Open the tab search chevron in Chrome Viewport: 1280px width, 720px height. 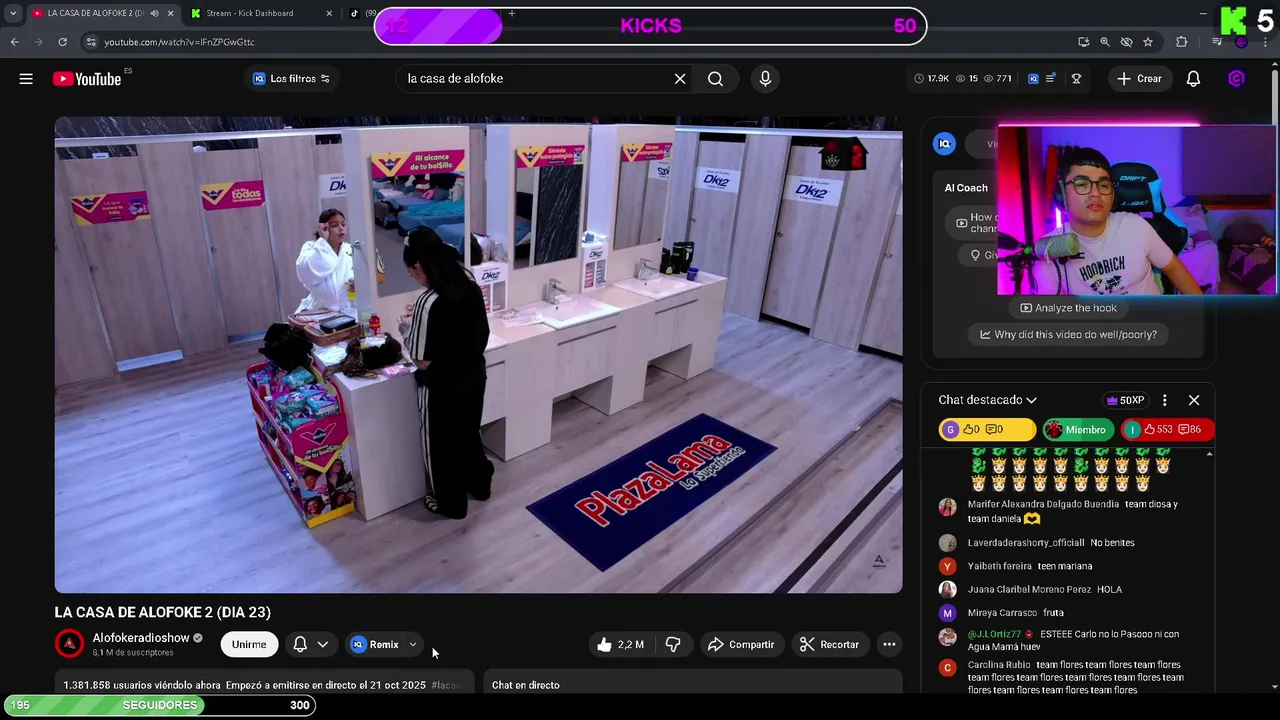[x=13, y=13]
